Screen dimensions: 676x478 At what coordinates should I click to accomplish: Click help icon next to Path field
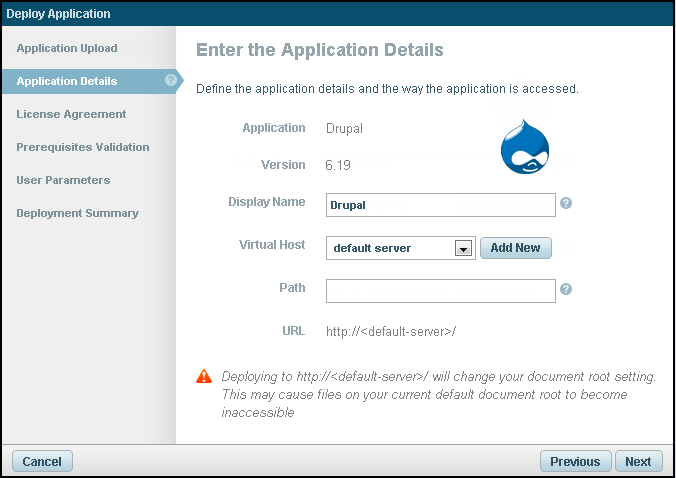566,290
